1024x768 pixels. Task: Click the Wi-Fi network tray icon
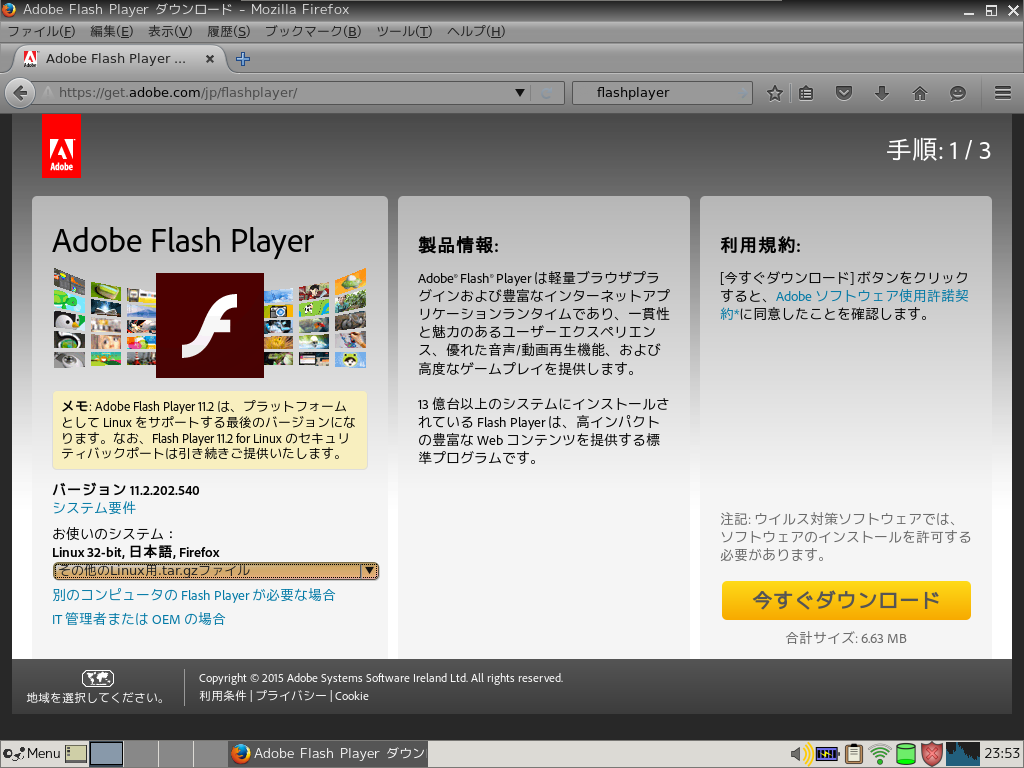click(x=880, y=754)
